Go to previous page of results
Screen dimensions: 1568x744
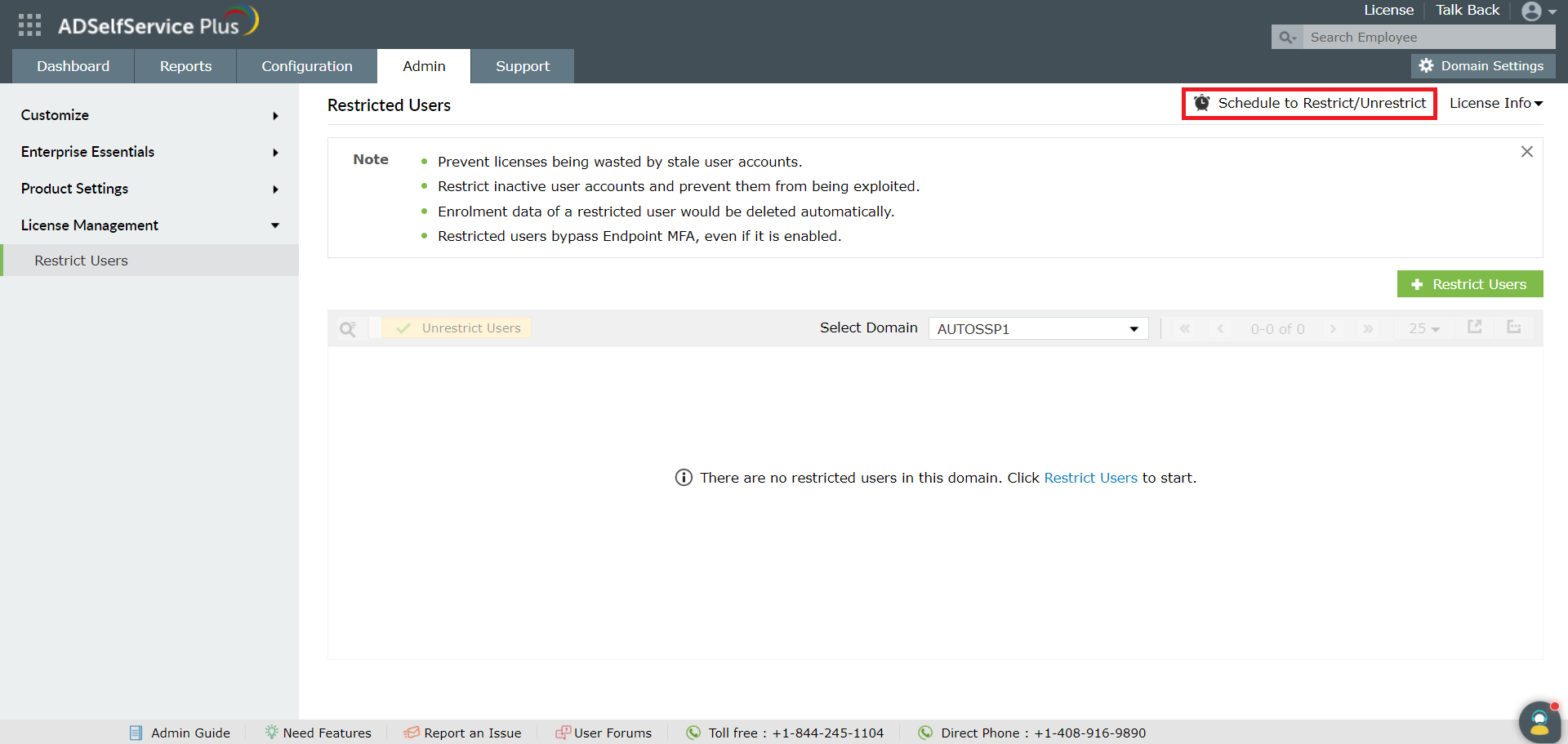tap(1220, 328)
